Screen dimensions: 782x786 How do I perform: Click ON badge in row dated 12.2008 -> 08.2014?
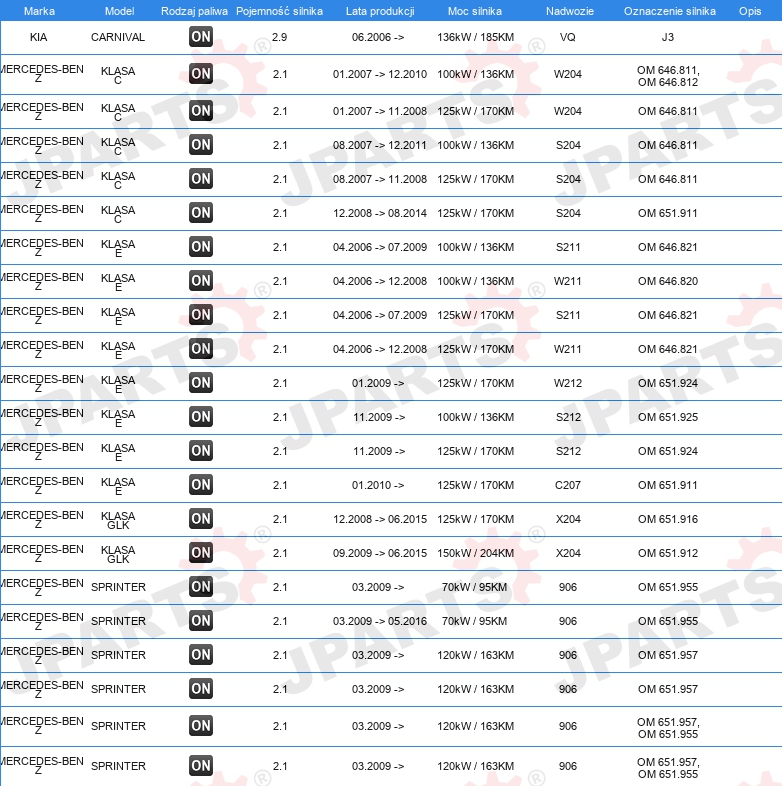(201, 213)
